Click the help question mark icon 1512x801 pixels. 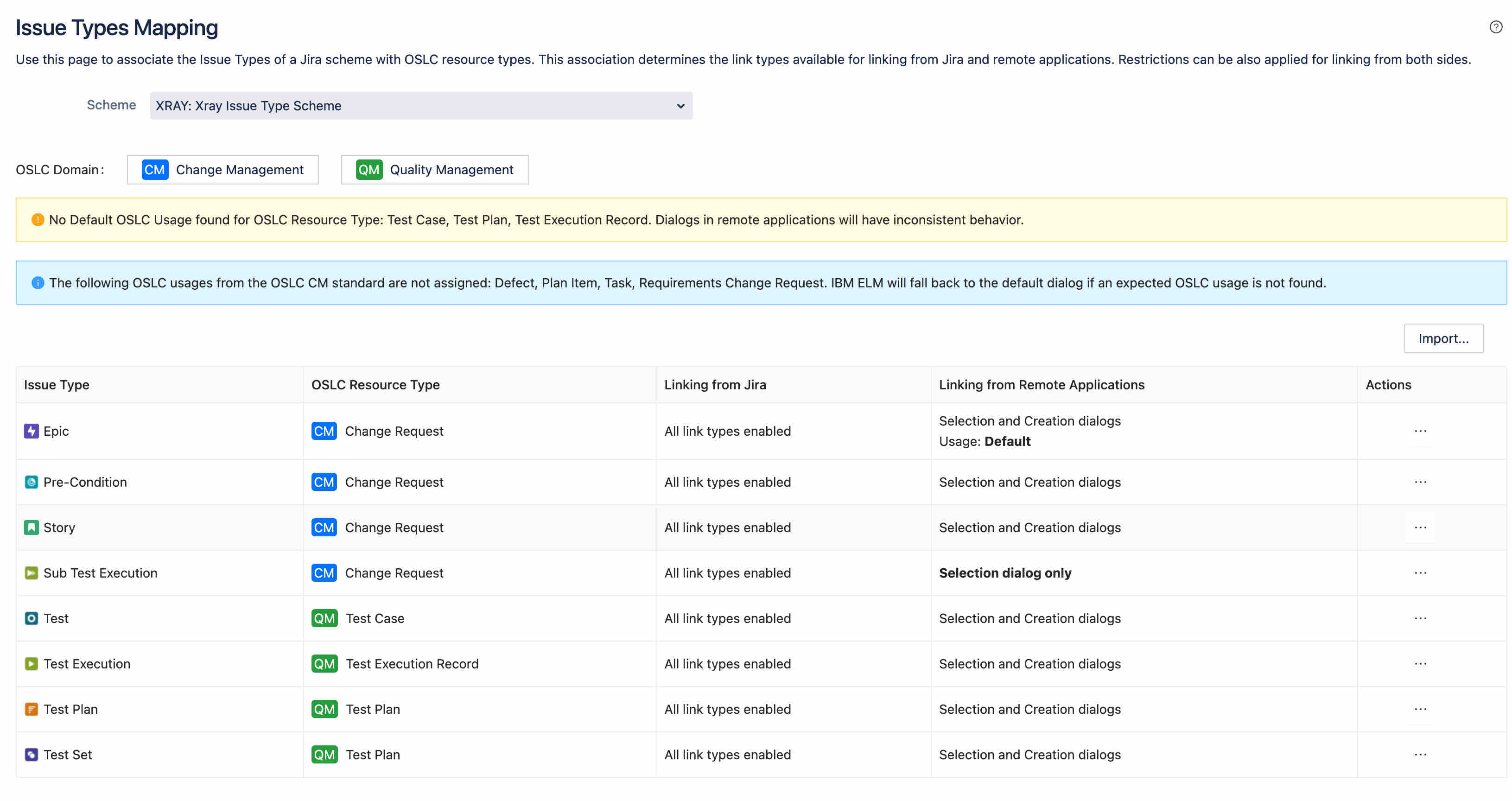pos(1496,27)
